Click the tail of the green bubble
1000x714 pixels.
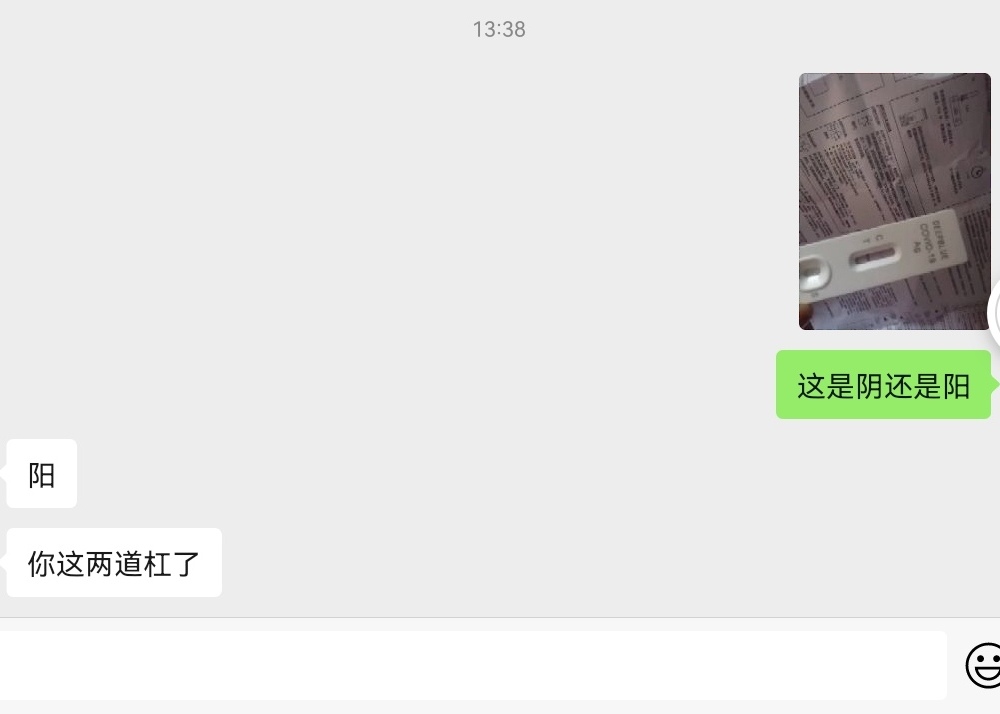[x=995, y=384]
